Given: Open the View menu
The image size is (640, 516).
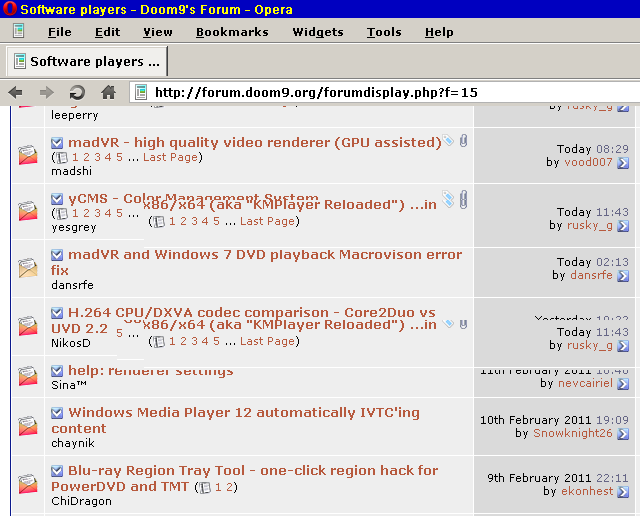Looking at the screenshot, I should [158, 32].
